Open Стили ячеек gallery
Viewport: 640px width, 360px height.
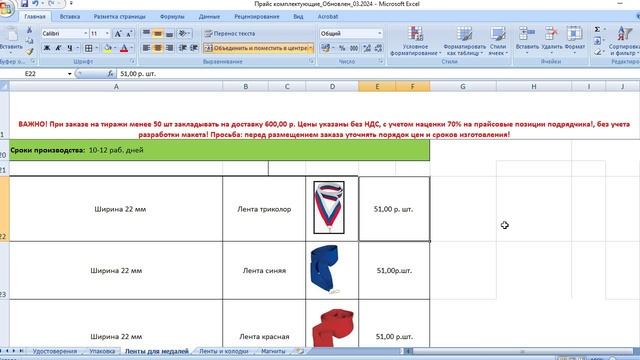pos(498,41)
